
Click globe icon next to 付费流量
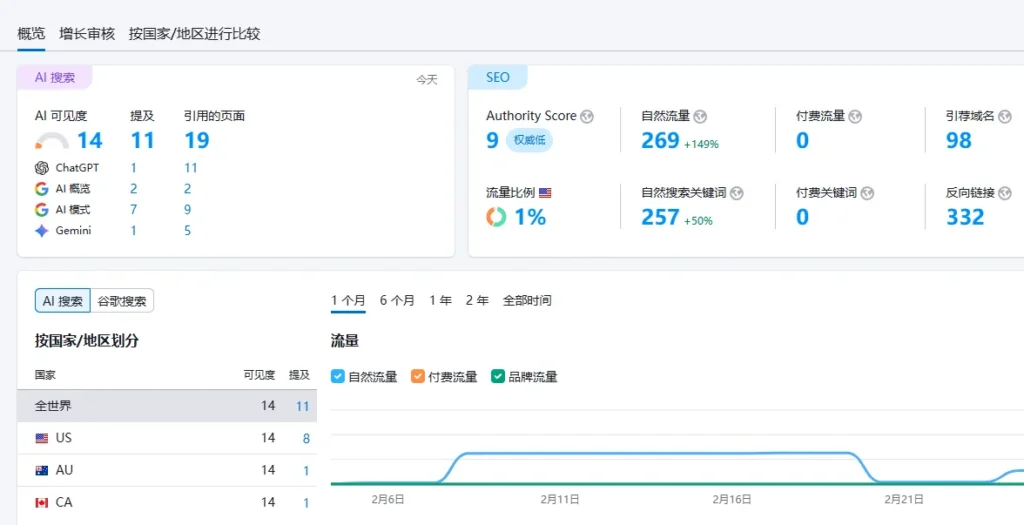click(855, 117)
